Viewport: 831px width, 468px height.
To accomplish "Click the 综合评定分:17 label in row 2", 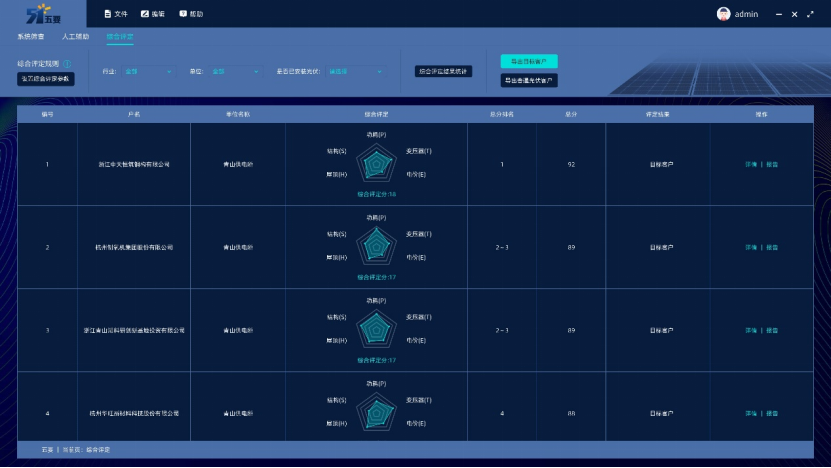I will pyautogui.click(x=376, y=277).
